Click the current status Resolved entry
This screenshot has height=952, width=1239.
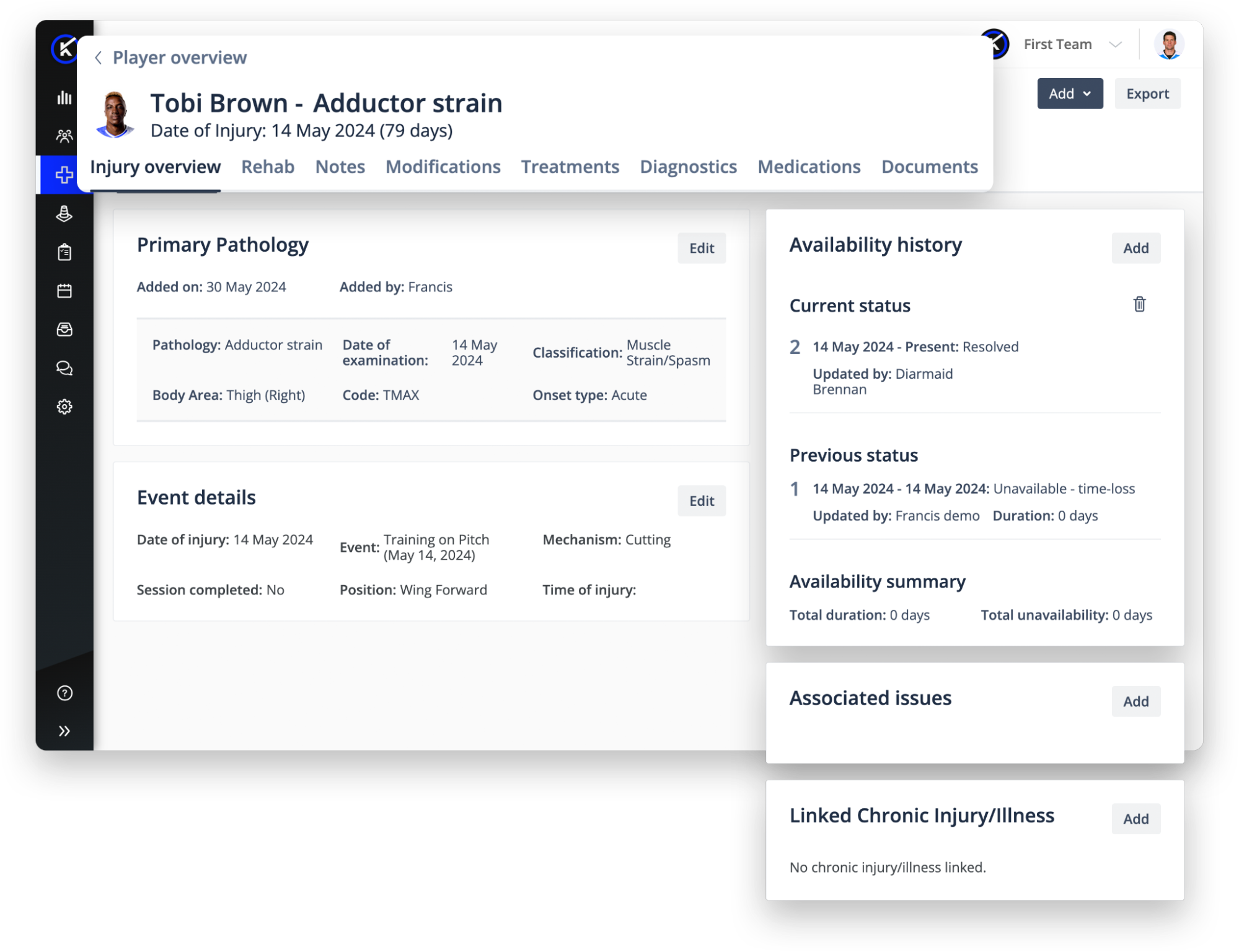pyautogui.click(x=915, y=347)
